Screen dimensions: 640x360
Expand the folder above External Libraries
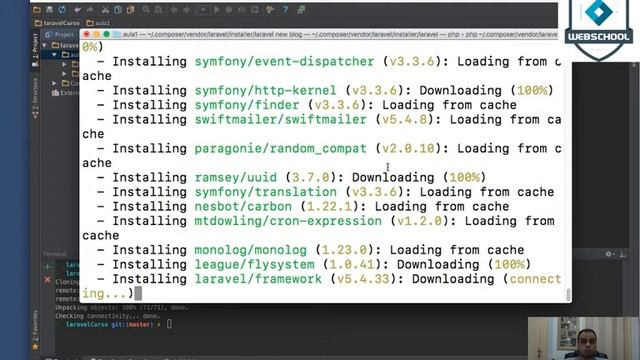[55, 83]
